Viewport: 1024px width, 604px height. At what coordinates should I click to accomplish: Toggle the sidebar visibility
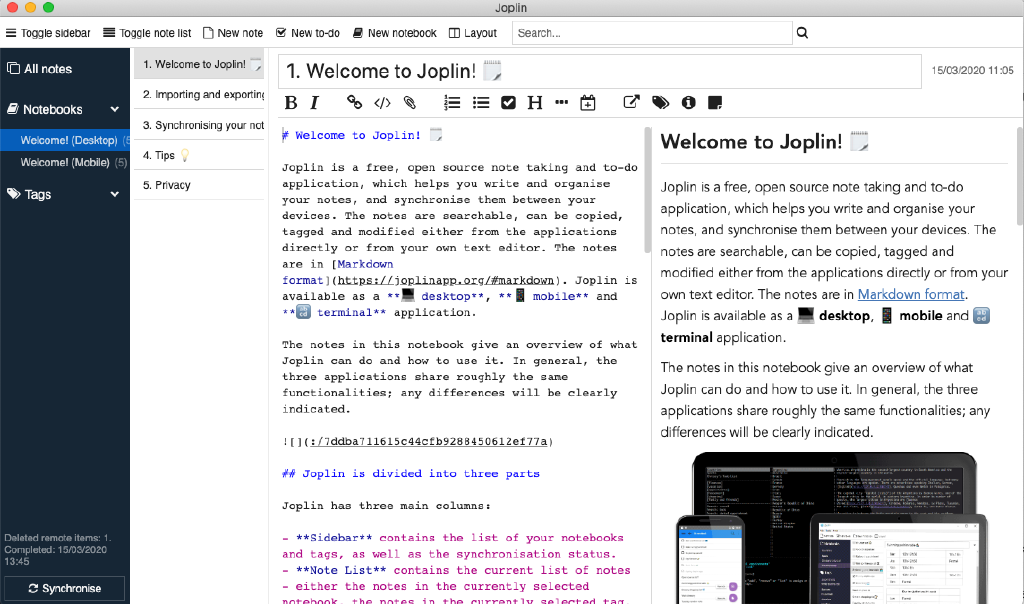point(48,33)
